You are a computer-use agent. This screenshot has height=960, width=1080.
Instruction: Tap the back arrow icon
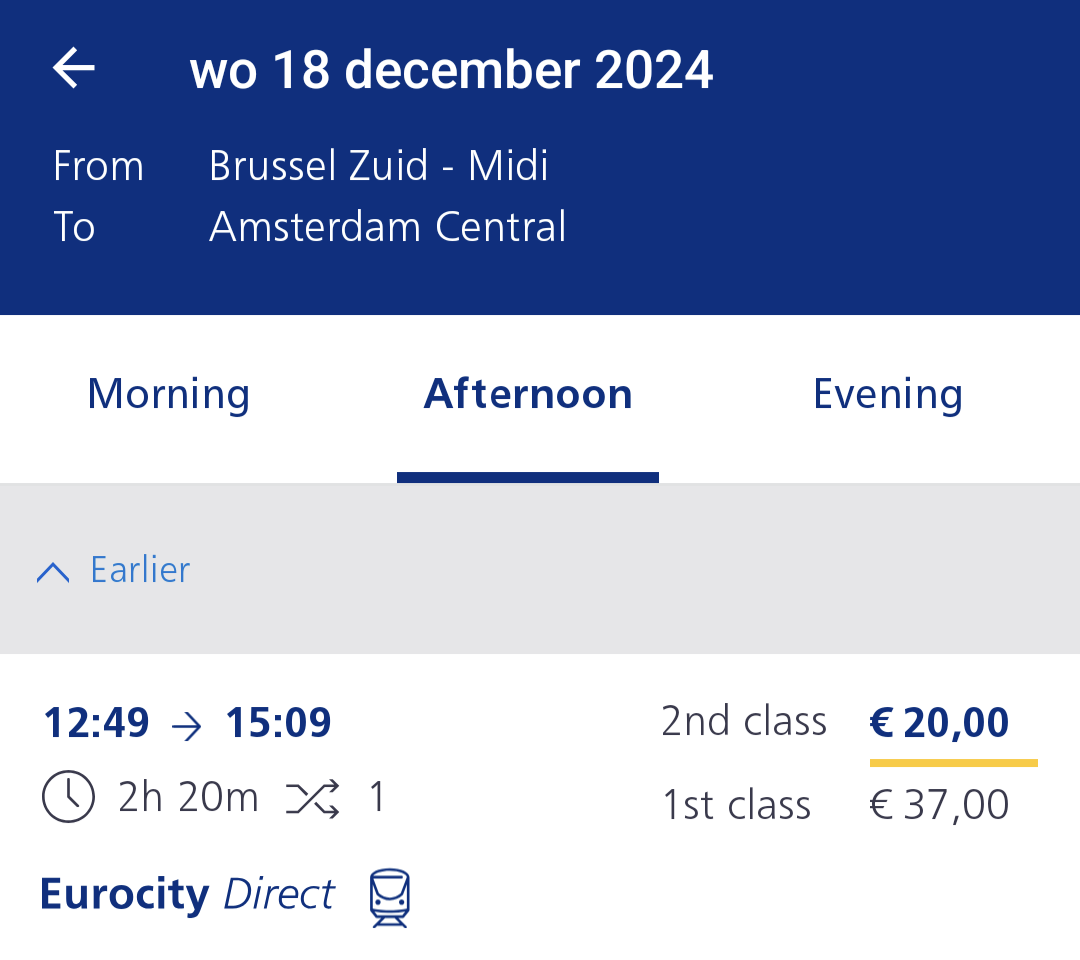click(74, 69)
